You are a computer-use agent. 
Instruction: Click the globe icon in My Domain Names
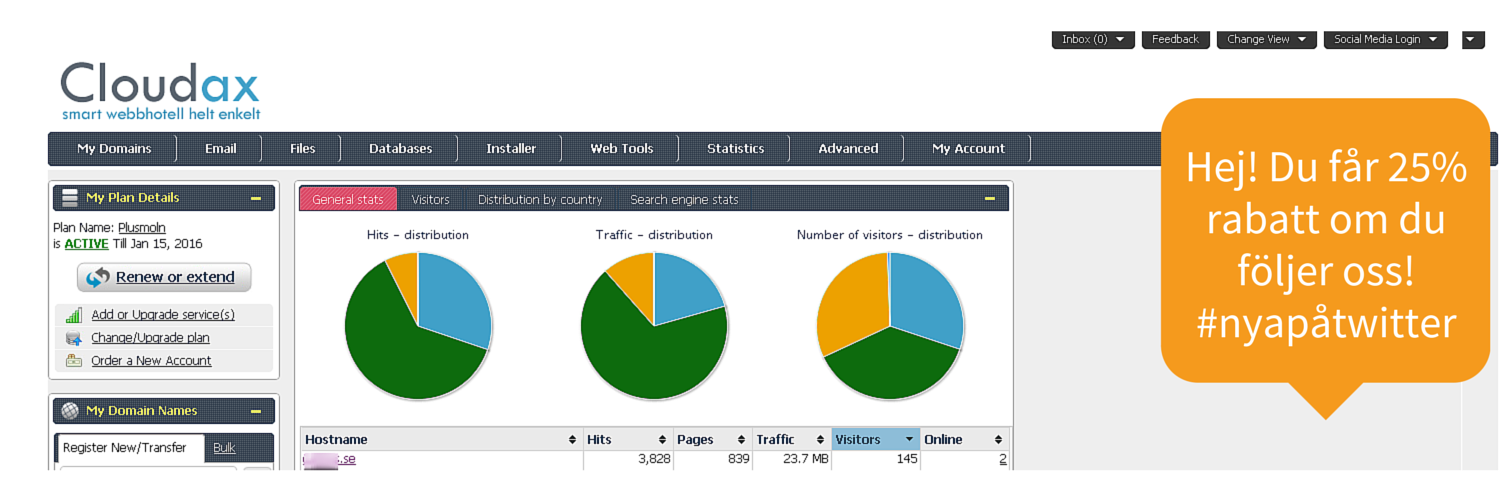pyautogui.click(x=70, y=411)
